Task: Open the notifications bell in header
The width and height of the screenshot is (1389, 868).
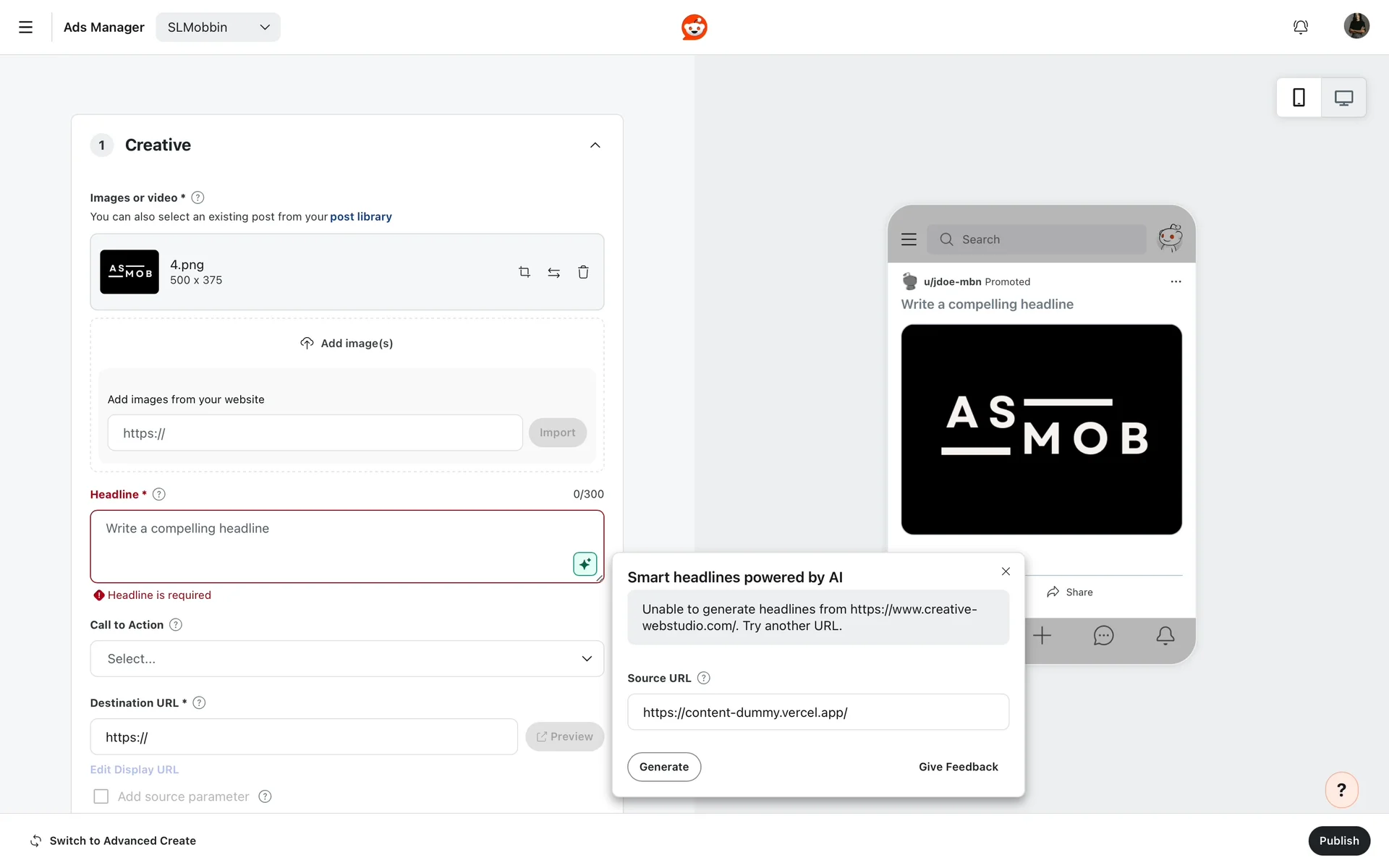Action: [x=1300, y=27]
